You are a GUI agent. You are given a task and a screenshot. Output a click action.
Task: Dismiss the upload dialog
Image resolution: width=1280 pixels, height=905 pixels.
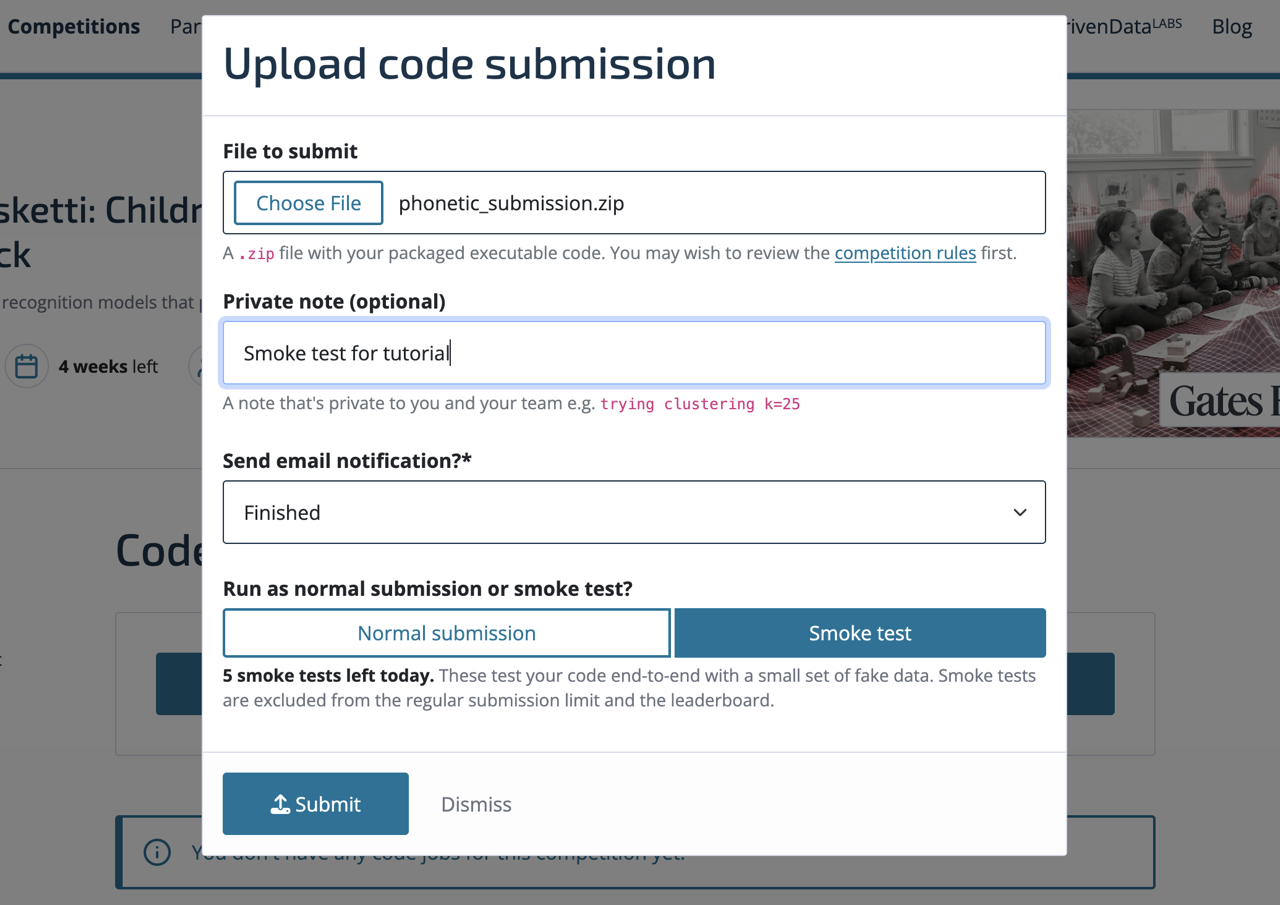click(476, 804)
